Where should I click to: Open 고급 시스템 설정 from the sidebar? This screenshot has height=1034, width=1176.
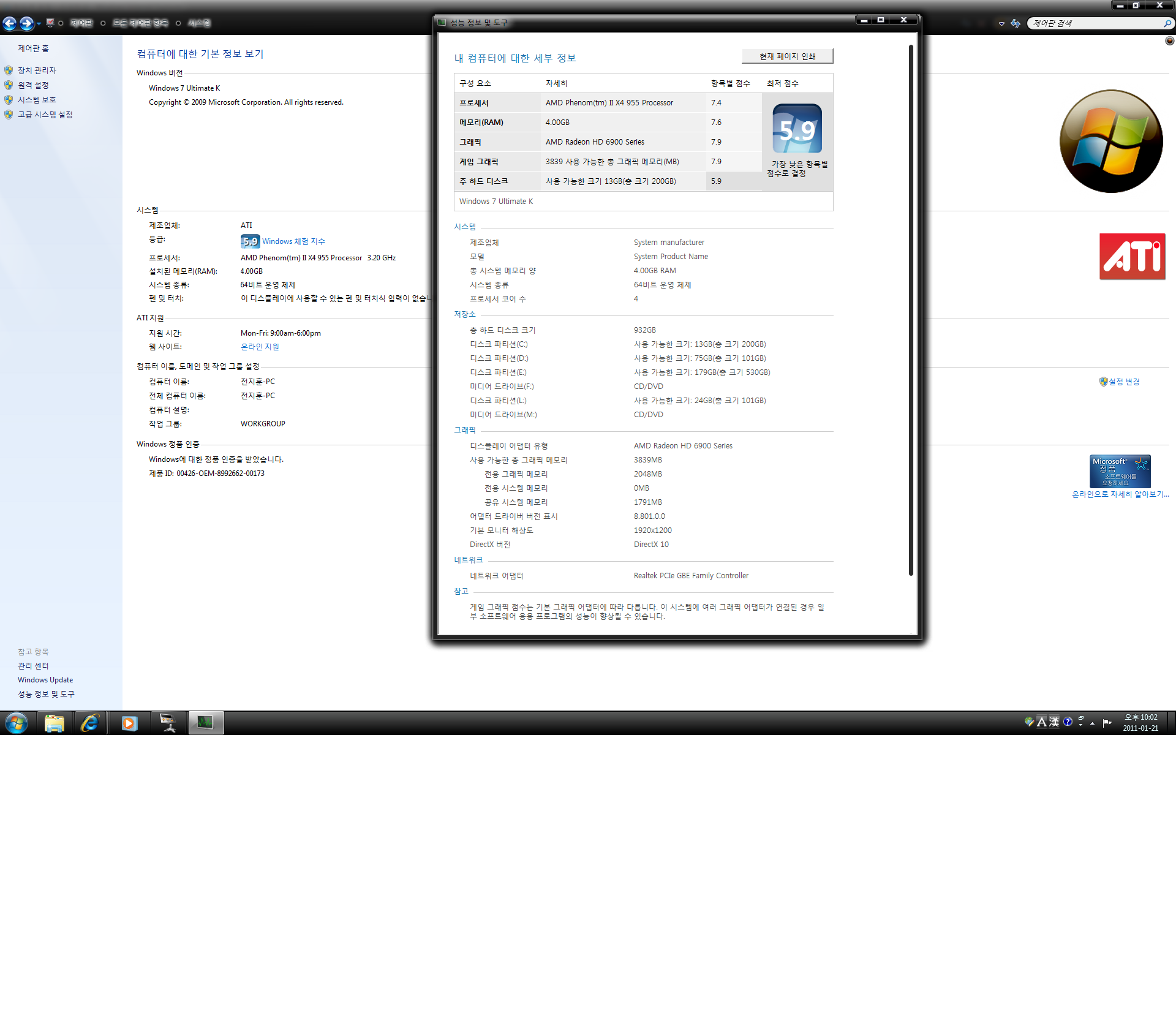(45, 115)
